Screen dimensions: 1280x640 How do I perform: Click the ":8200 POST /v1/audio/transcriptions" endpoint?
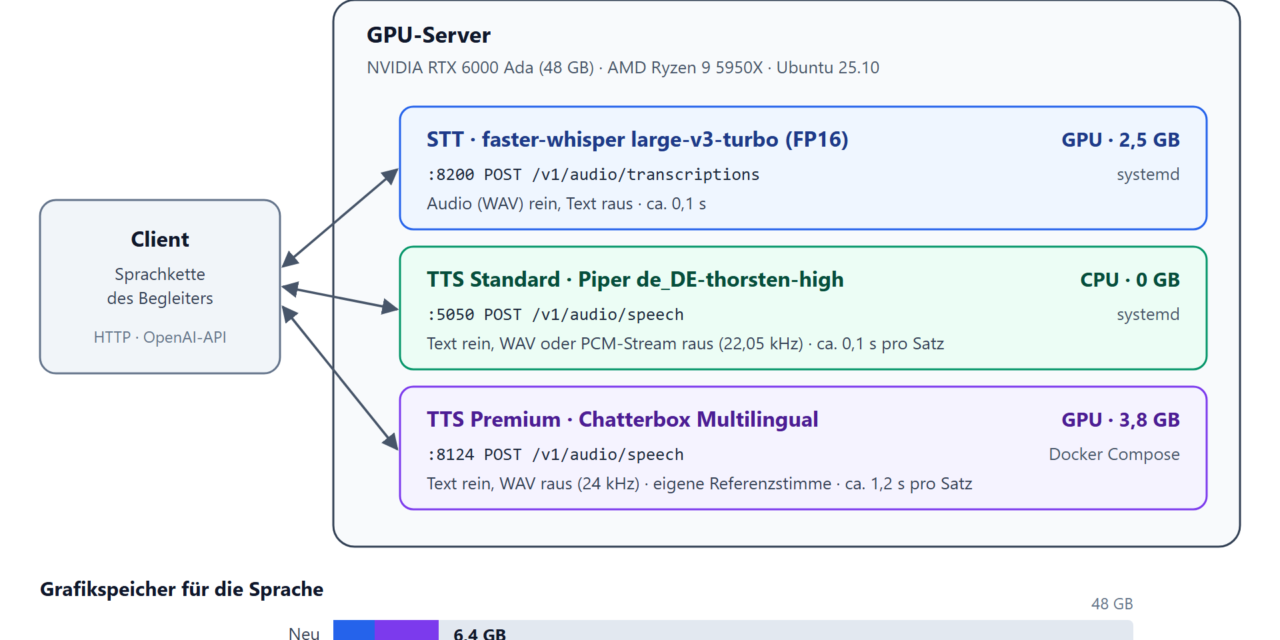[x=593, y=174]
